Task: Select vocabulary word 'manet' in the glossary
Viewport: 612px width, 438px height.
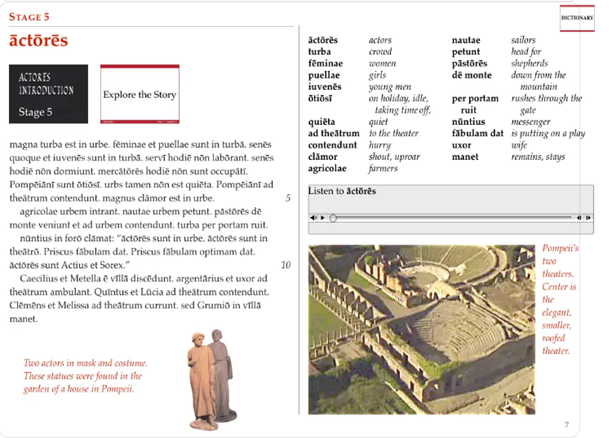Action: pyautogui.click(x=465, y=157)
